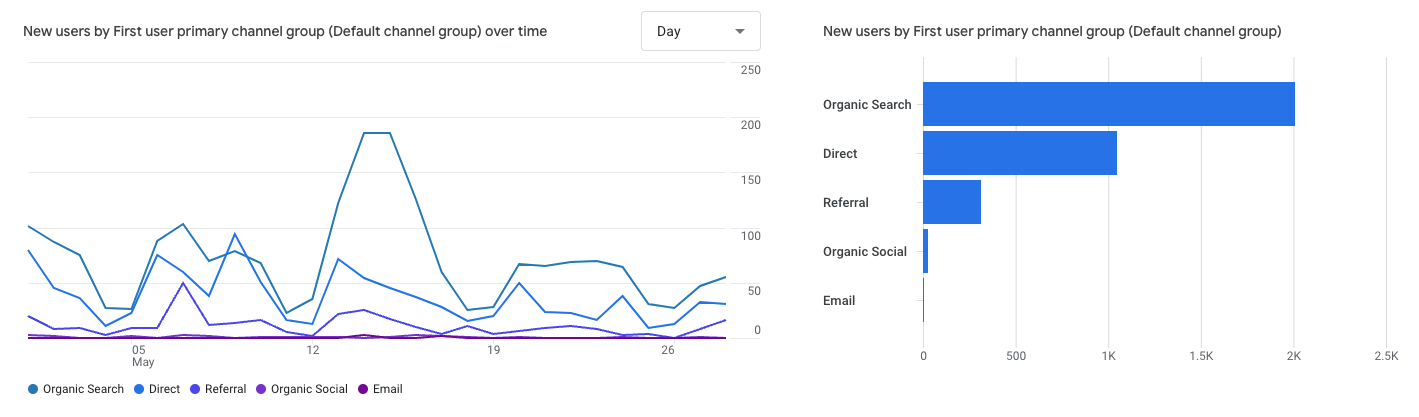Click the 26 date tick on axis
The width and height of the screenshot is (1419, 417).
pyautogui.click(x=668, y=351)
